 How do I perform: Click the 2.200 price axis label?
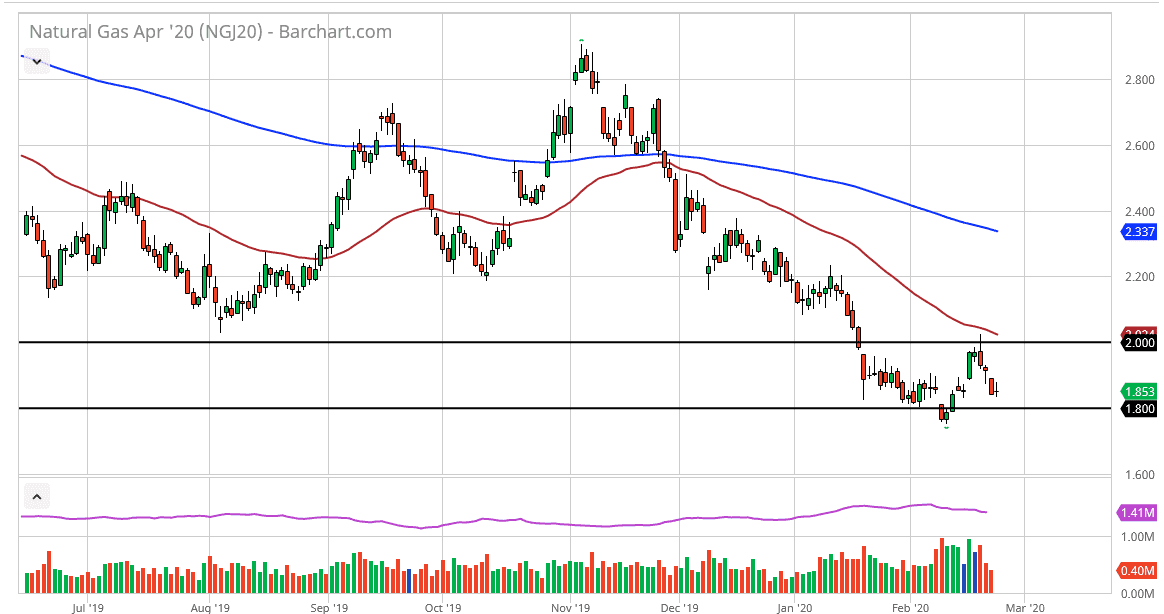pyautogui.click(x=1140, y=277)
